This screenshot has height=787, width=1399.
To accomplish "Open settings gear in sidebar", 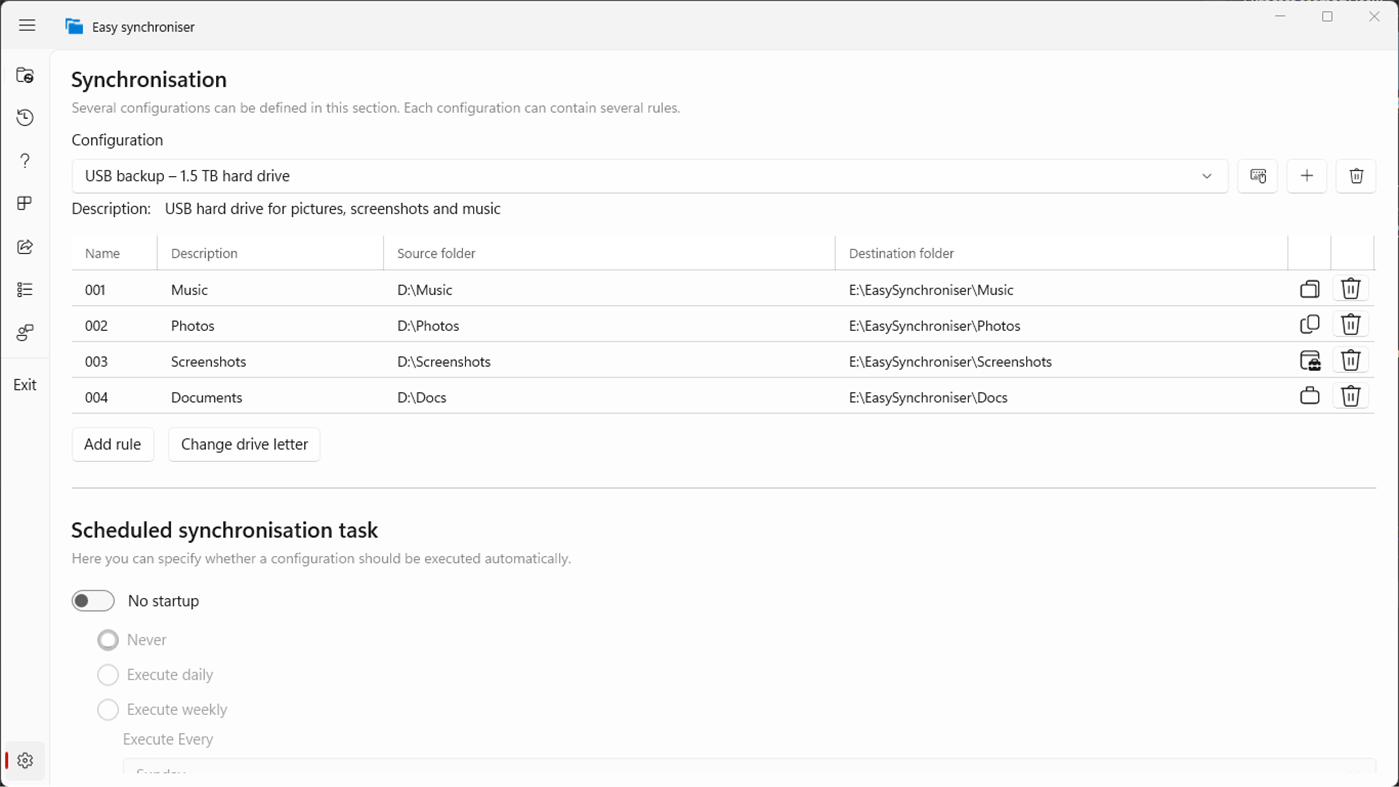I will 25,761.
